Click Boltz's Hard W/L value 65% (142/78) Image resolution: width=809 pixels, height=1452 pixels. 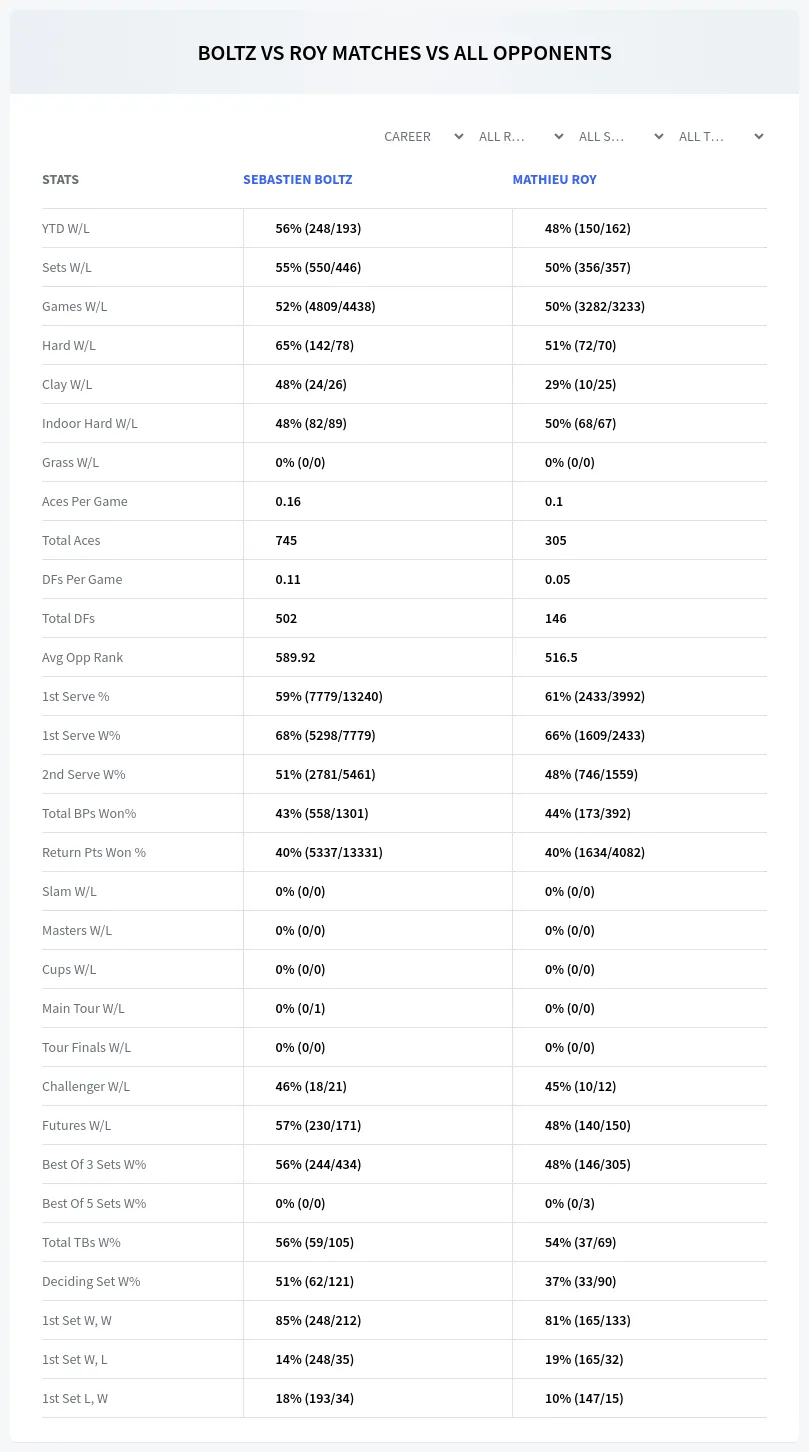tap(315, 345)
